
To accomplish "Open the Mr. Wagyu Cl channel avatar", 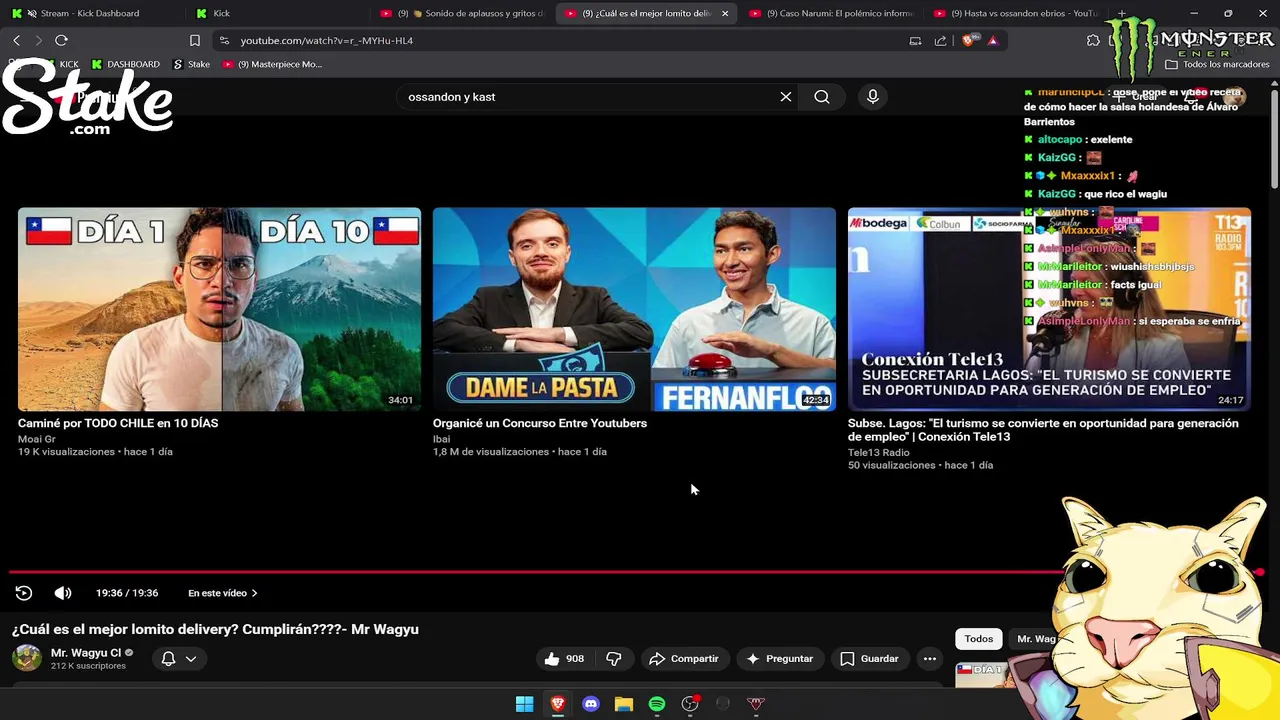I will [x=27, y=658].
